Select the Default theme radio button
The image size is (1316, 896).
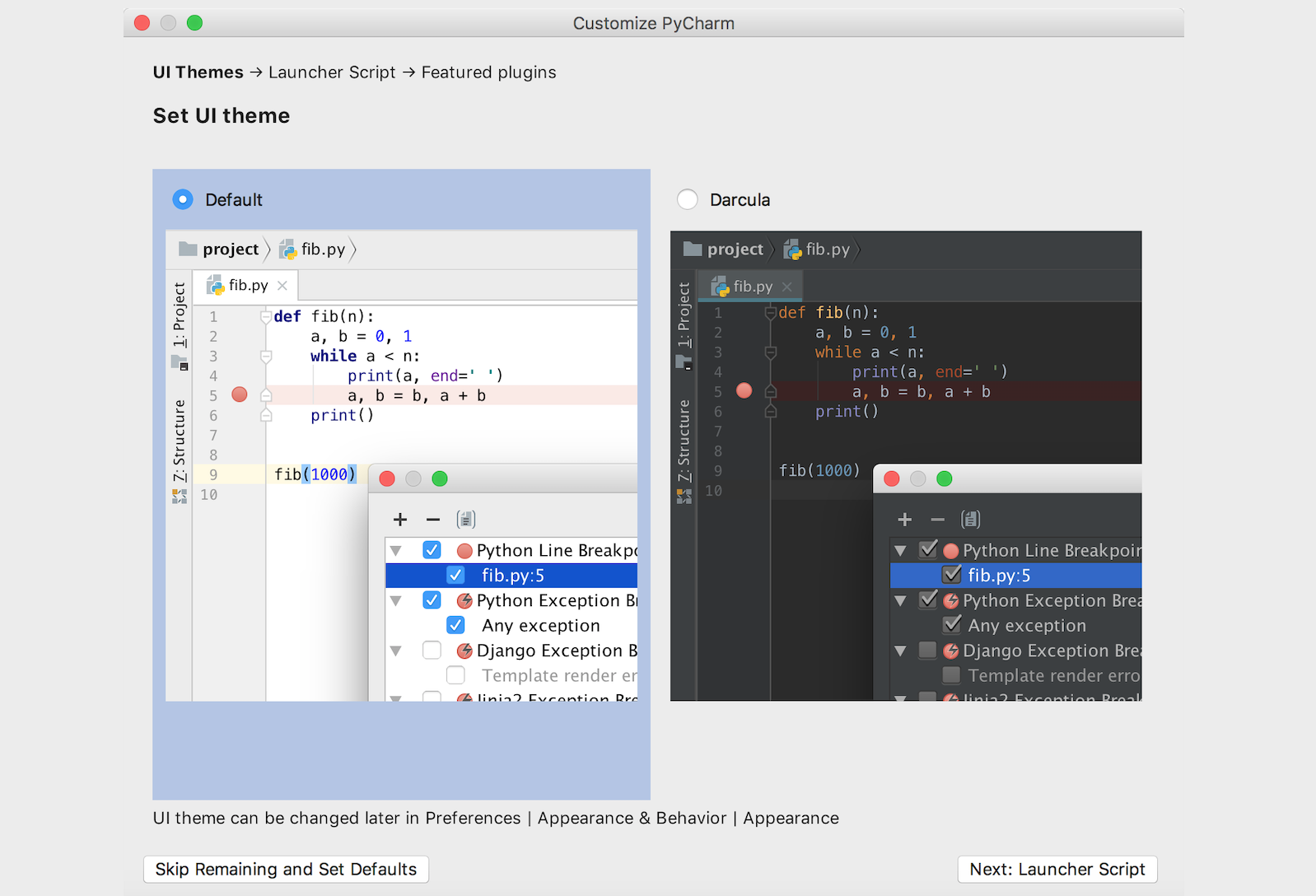coord(183,199)
